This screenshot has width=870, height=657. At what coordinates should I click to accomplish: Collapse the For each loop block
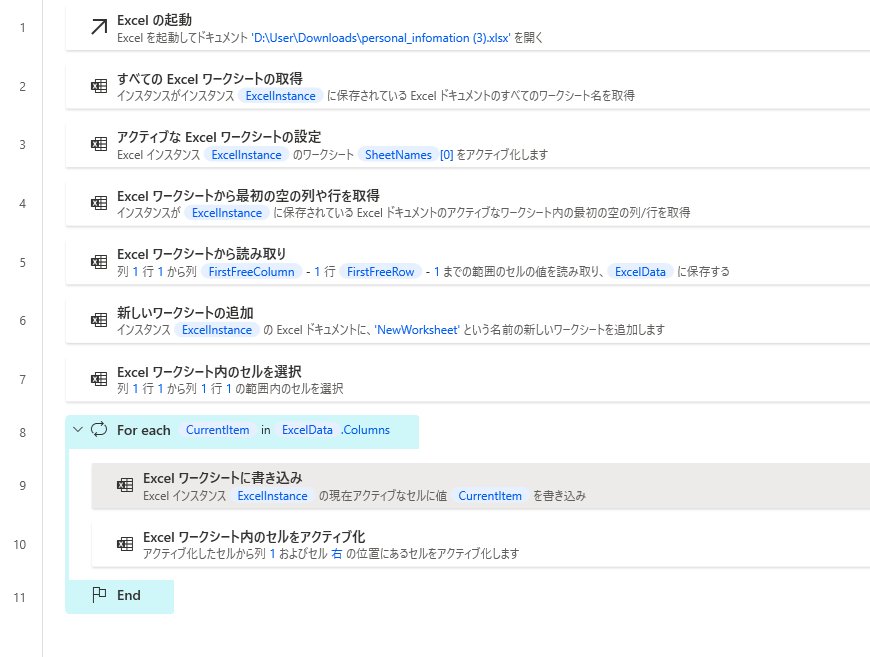pos(78,429)
